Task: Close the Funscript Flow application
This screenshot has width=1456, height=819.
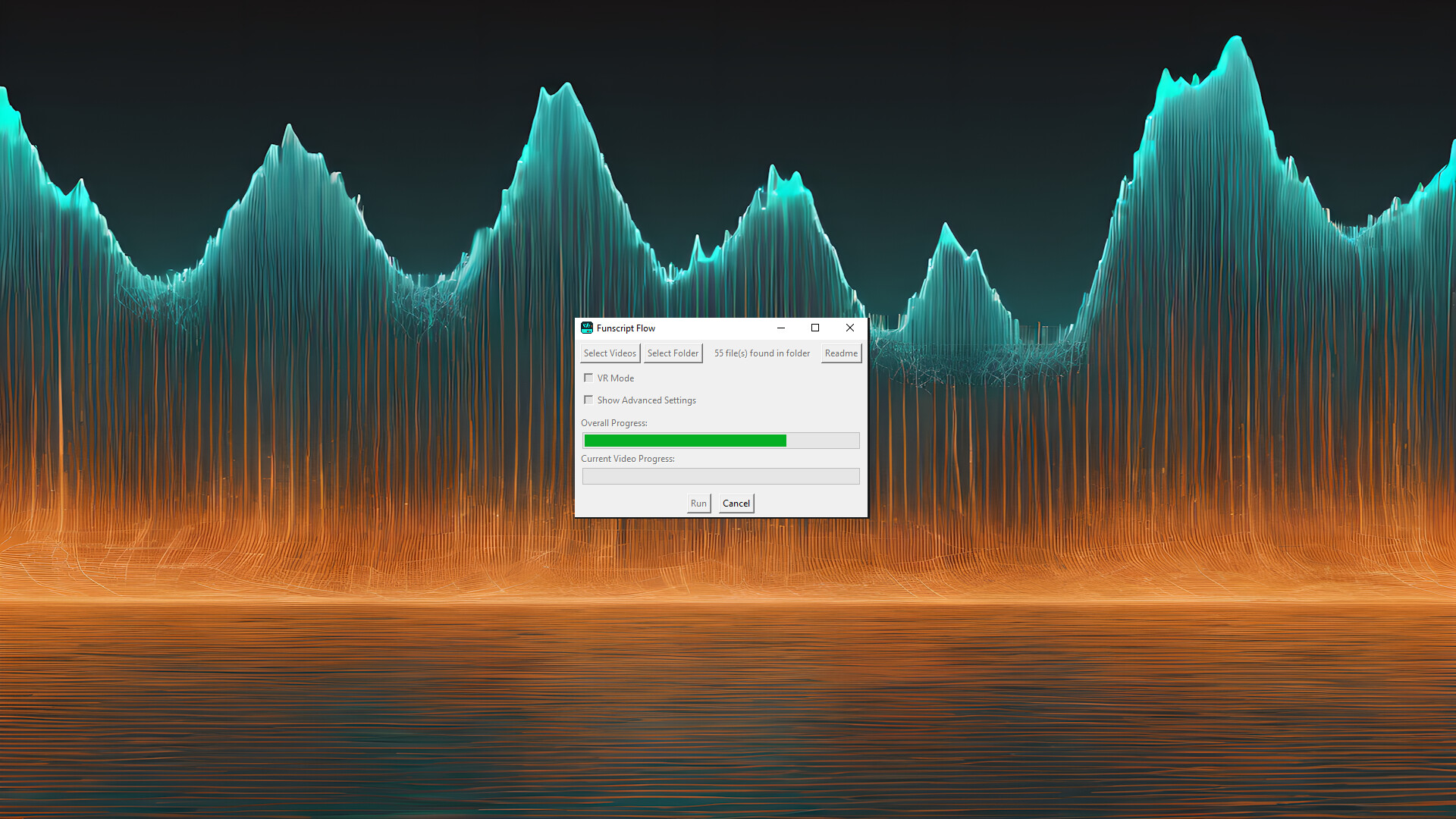Action: pyautogui.click(x=849, y=328)
